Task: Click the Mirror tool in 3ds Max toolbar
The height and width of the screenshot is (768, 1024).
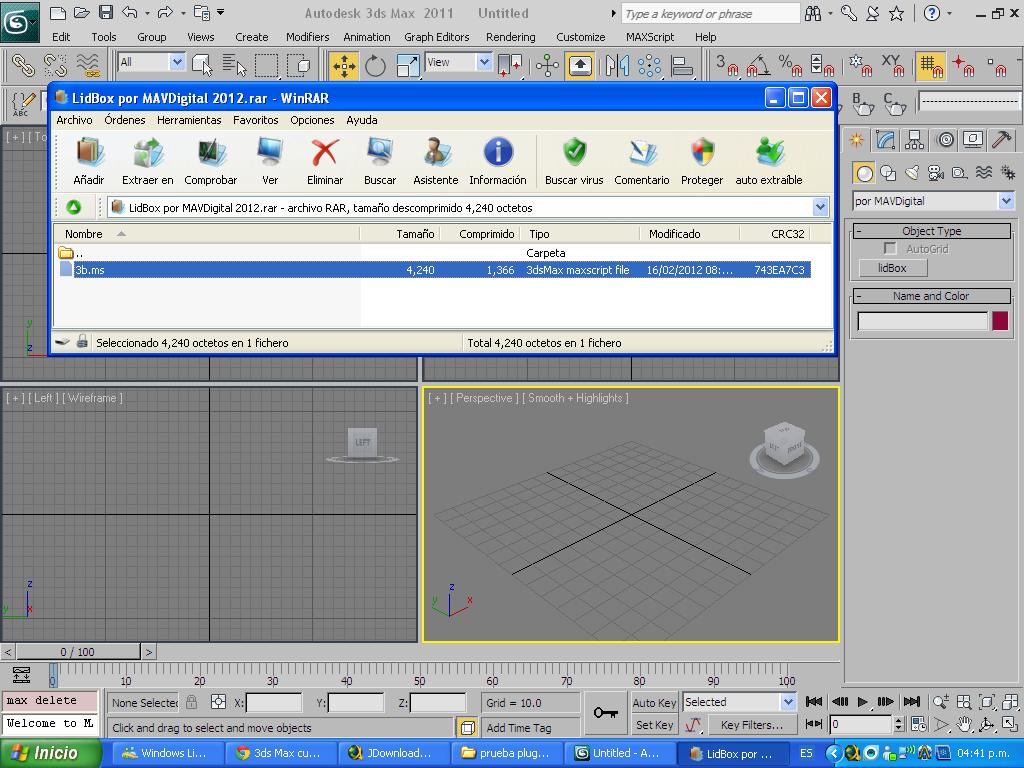Action: (617, 65)
